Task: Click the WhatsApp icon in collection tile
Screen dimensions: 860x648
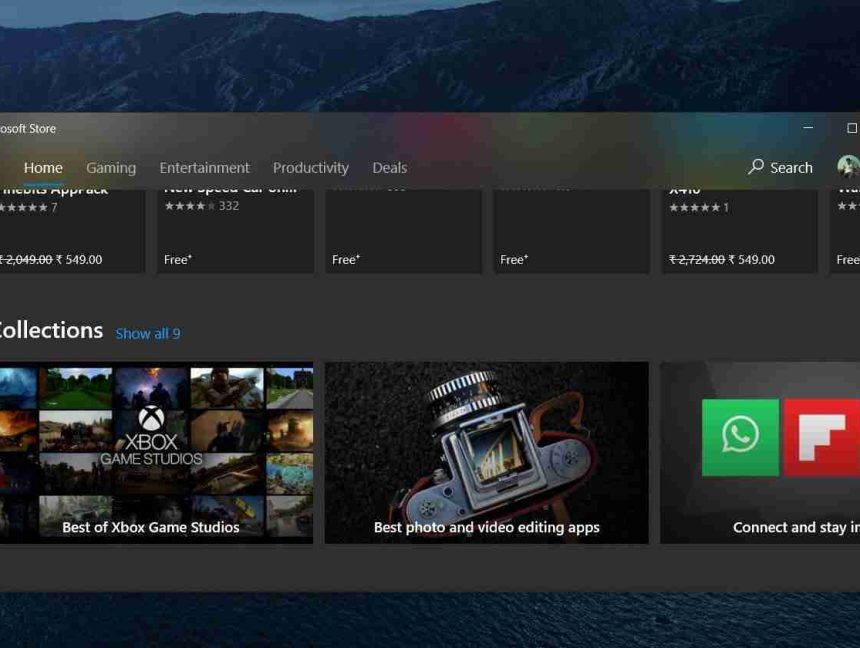Action: tap(740, 437)
